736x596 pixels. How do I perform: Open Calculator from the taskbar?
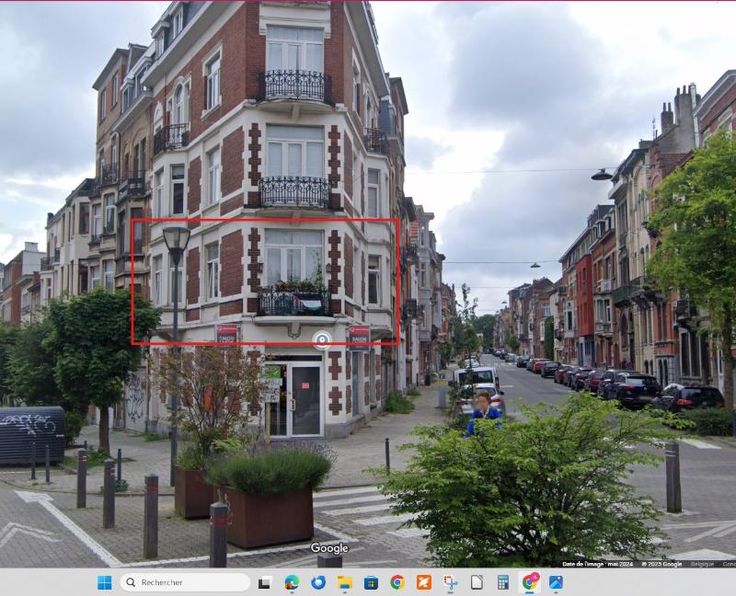click(503, 582)
